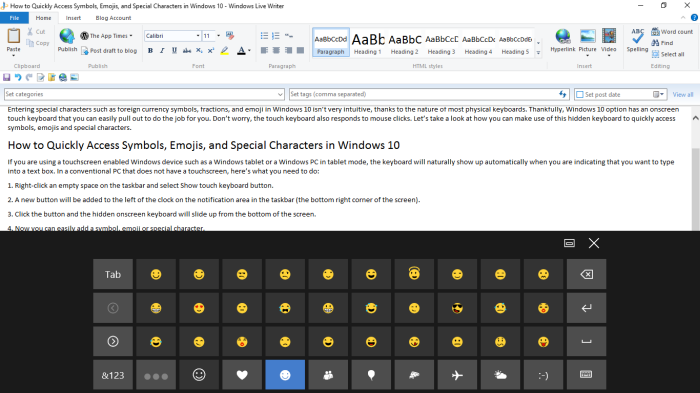Open the File menu
Image resolution: width=700 pixels, height=393 pixels.
point(14,18)
